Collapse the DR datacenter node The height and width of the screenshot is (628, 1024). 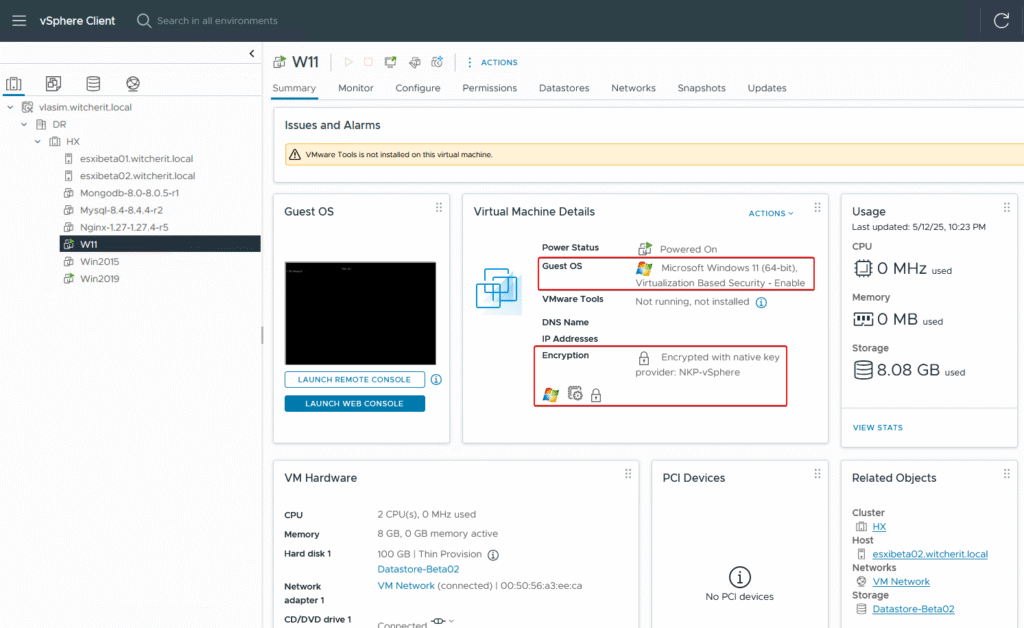[24, 124]
